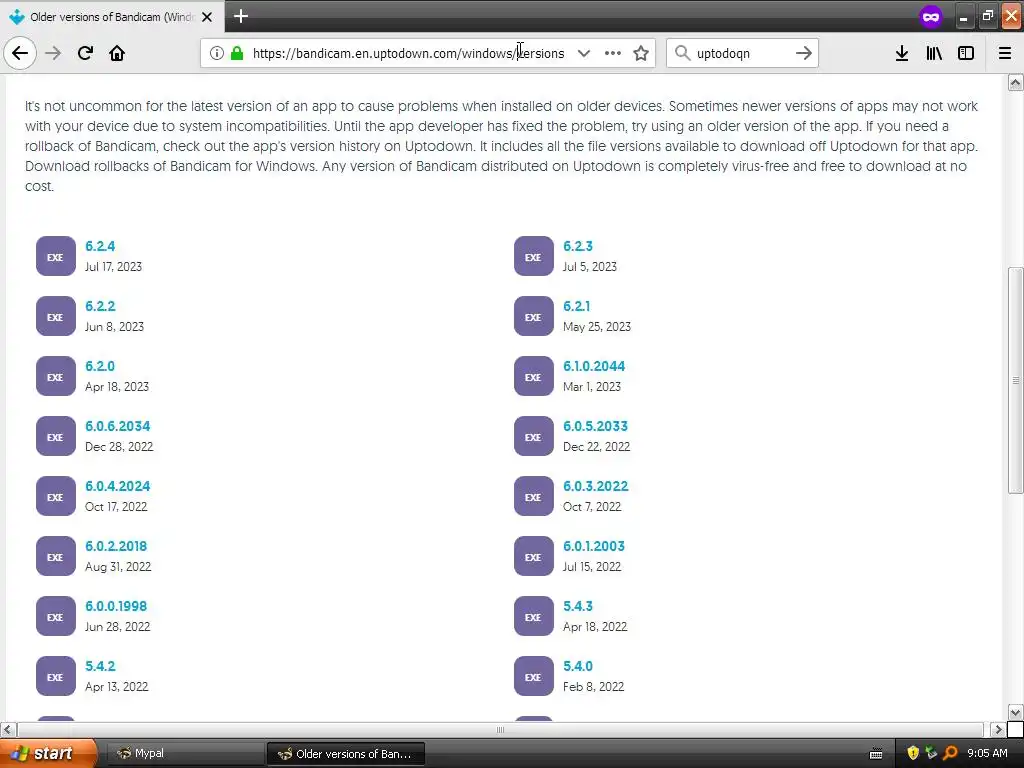Select the Older versions of Bandicam tab

point(112,17)
